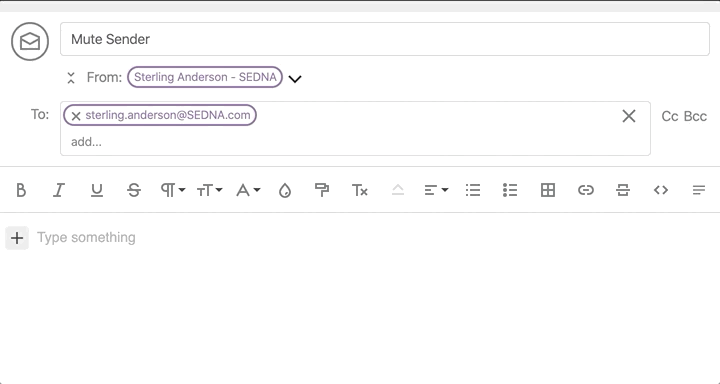The image size is (720, 384).
Task: Insert a table into the email
Action: pos(548,190)
